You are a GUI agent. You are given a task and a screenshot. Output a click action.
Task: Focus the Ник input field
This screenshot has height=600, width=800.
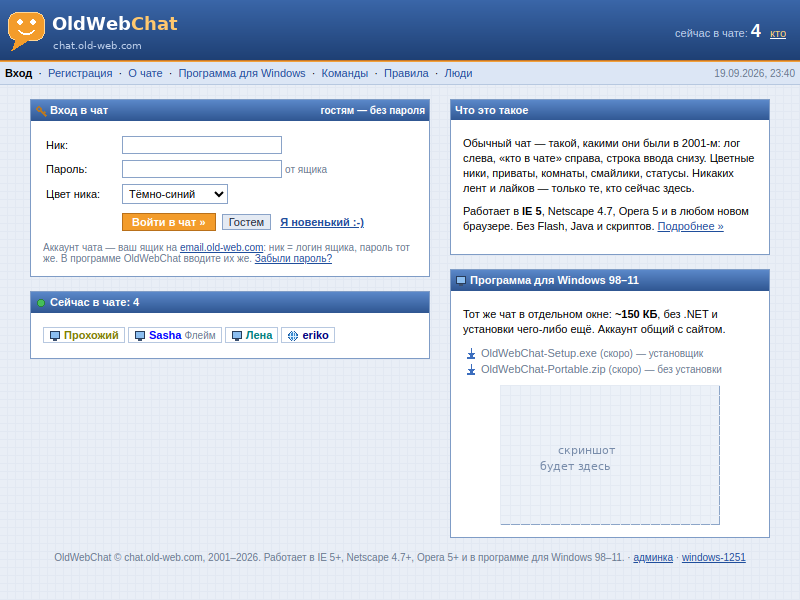tap(202, 145)
